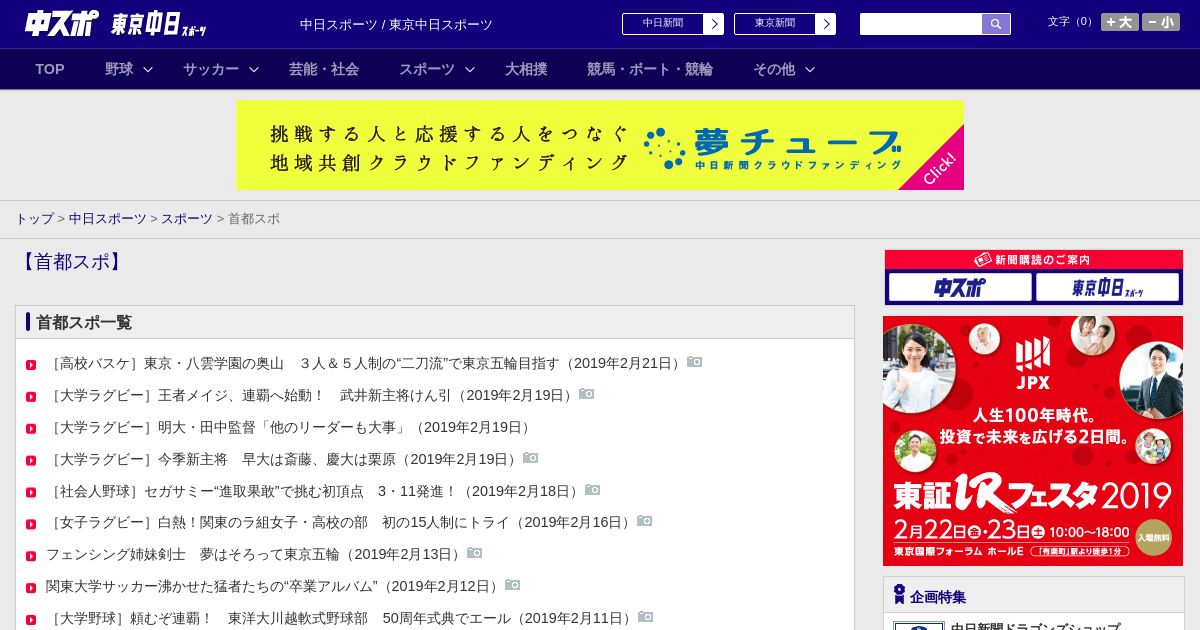Click camera icon beside フェンシング姉妹剣士 article

(474, 553)
